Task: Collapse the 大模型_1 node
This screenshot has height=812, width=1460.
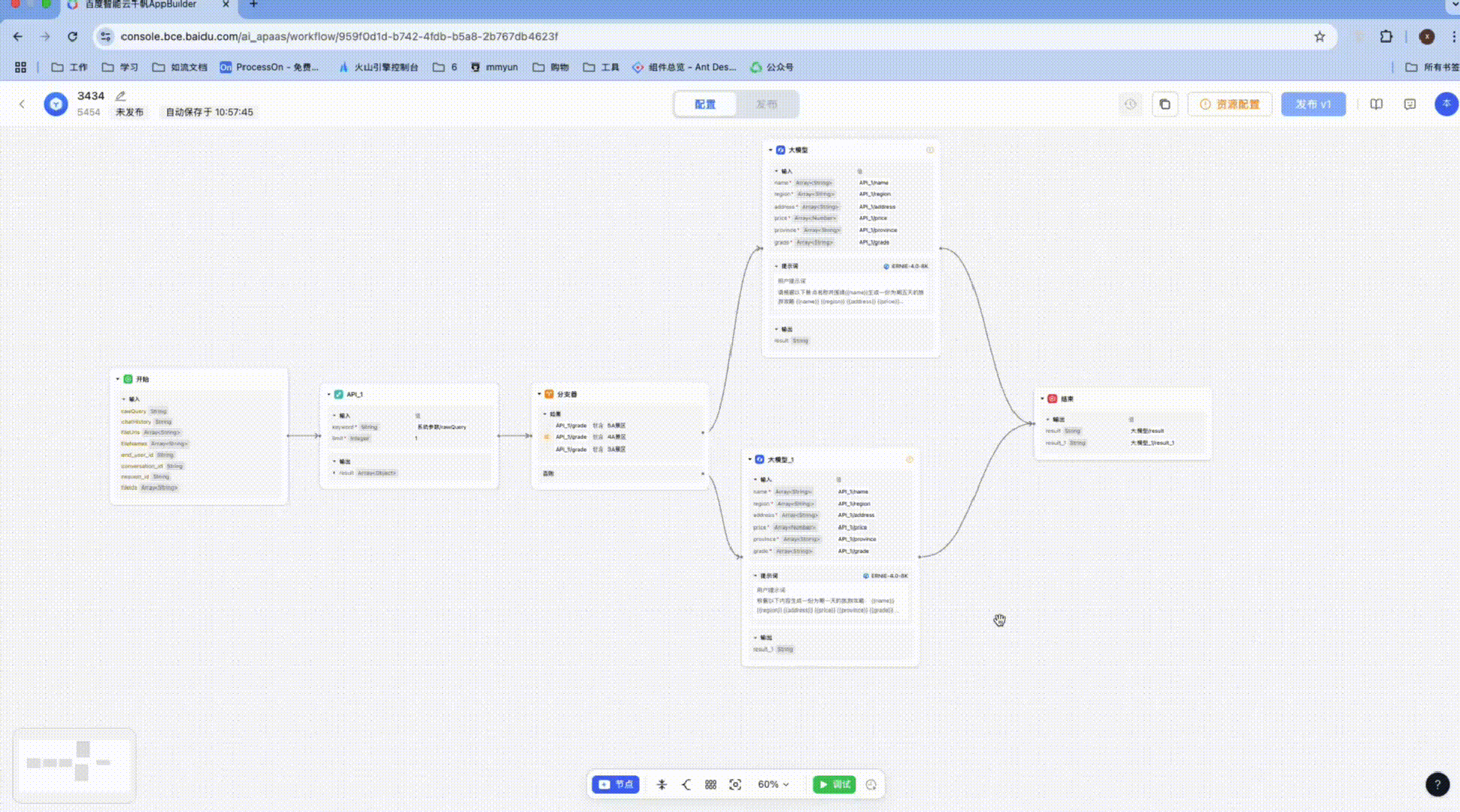Action: (x=750, y=459)
